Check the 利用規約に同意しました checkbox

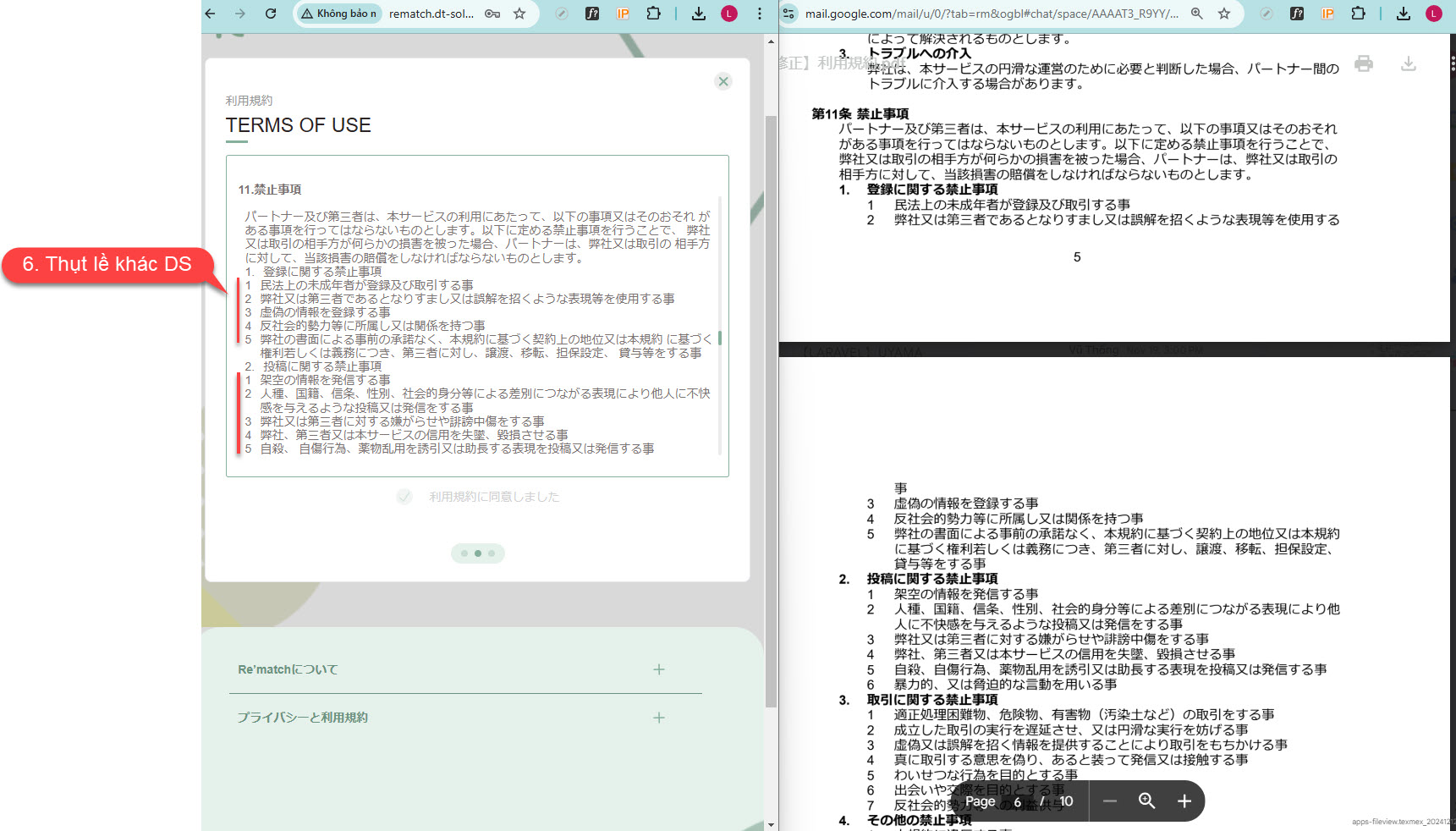click(x=404, y=497)
